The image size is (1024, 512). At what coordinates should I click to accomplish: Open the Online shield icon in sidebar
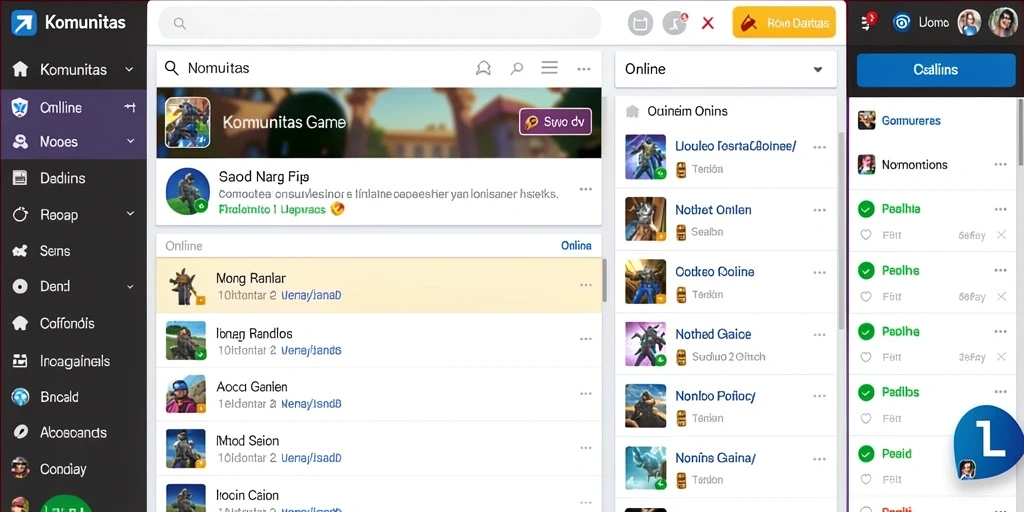20,108
